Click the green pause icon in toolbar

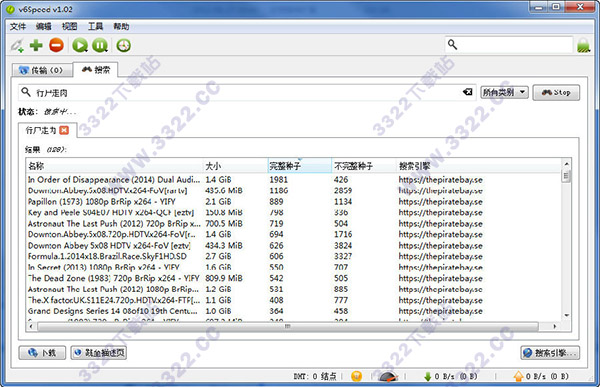100,45
